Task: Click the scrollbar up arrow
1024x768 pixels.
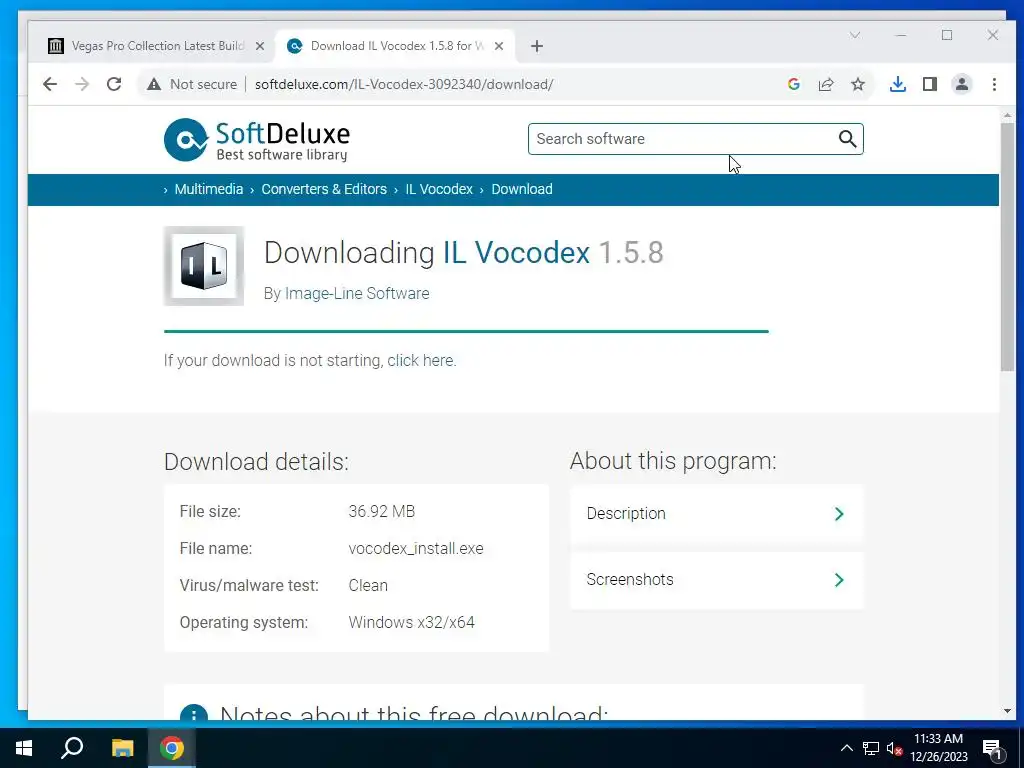Action: click(1007, 115)
